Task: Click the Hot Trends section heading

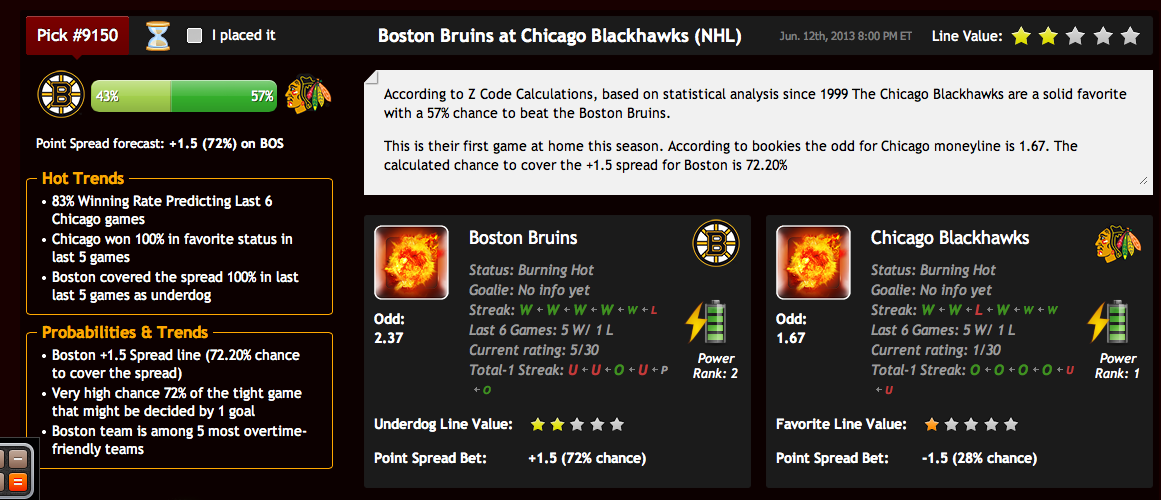Action: [83, 178]
